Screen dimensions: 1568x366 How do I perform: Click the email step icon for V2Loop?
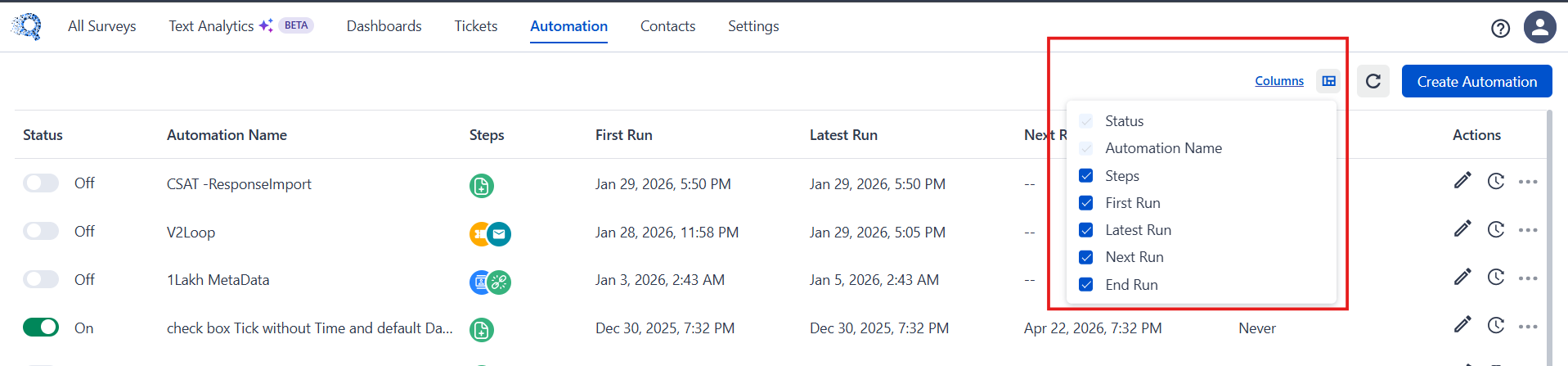pos(499,234)
